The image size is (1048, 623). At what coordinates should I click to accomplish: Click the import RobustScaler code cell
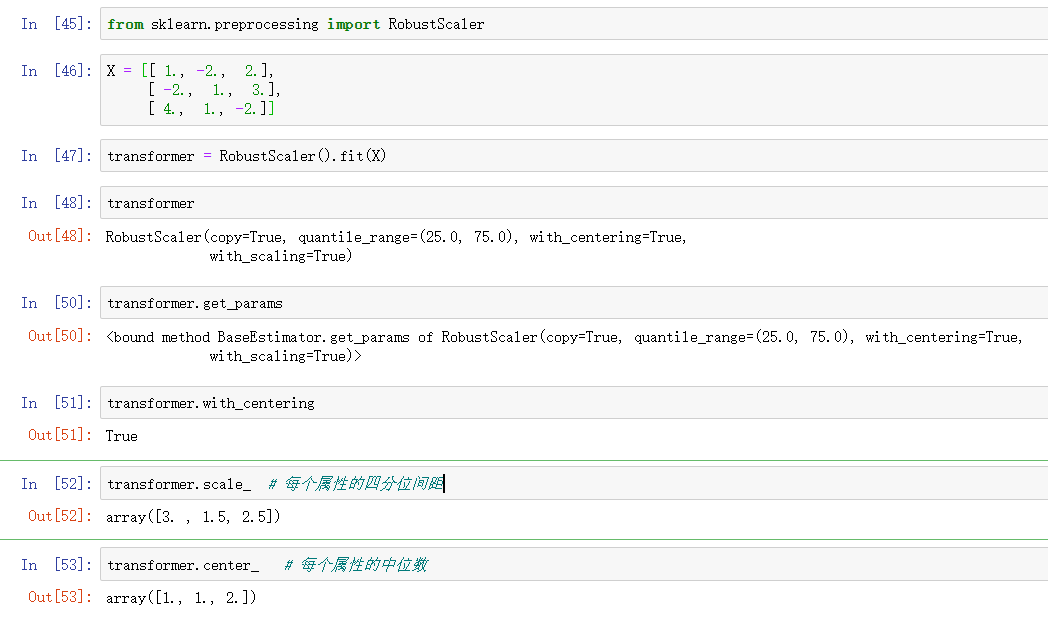574,24
